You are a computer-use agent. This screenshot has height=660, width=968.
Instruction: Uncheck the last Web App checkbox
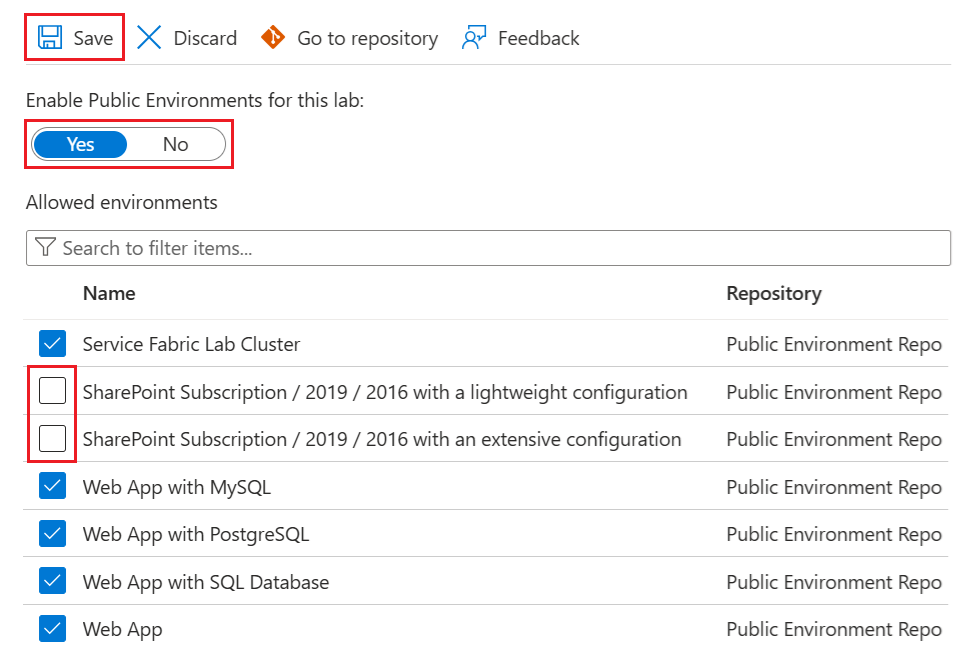point(52,629)
